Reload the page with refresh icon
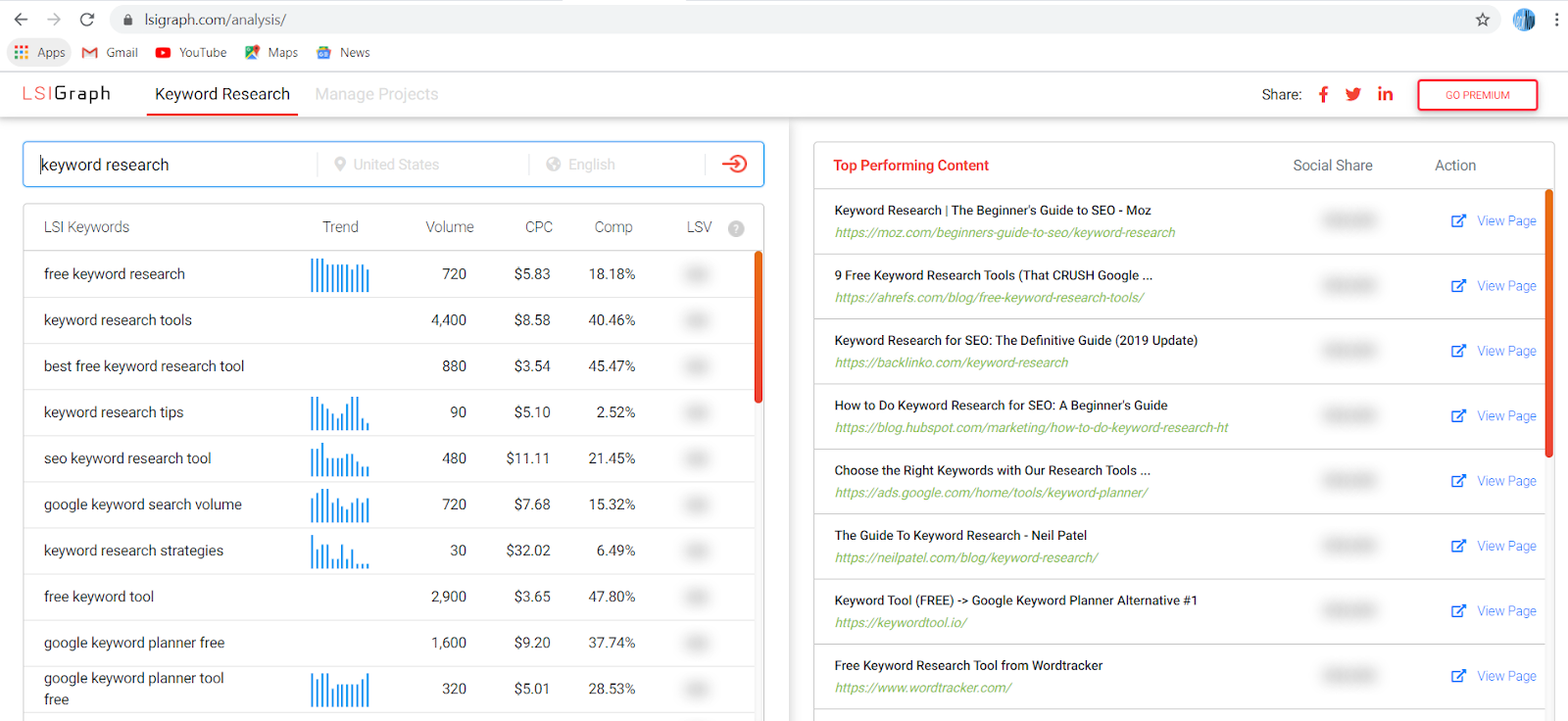This screenshot has height=721, width=1568. pyautogui.click(x=87, y=20)
